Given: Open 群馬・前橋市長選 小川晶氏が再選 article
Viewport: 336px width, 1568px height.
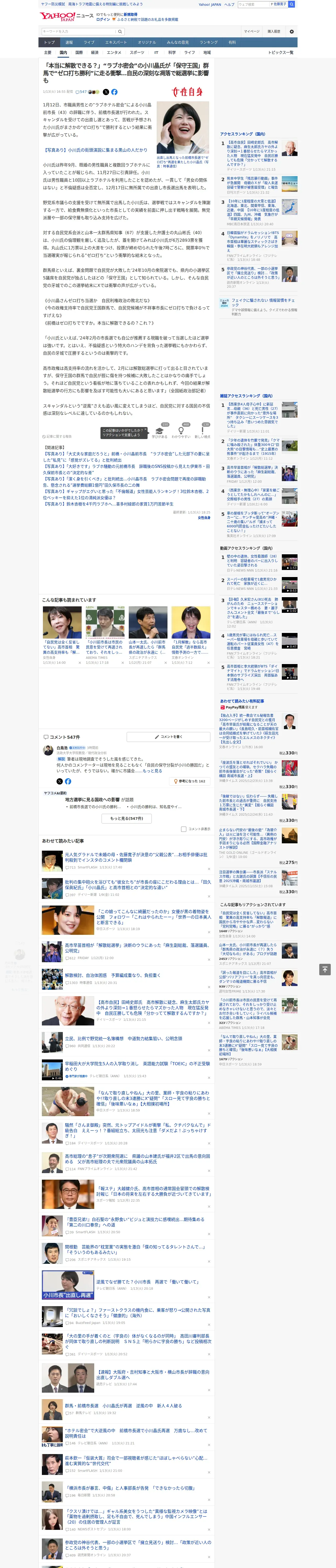Looking at the screenshot, I should pos(123,1405).
